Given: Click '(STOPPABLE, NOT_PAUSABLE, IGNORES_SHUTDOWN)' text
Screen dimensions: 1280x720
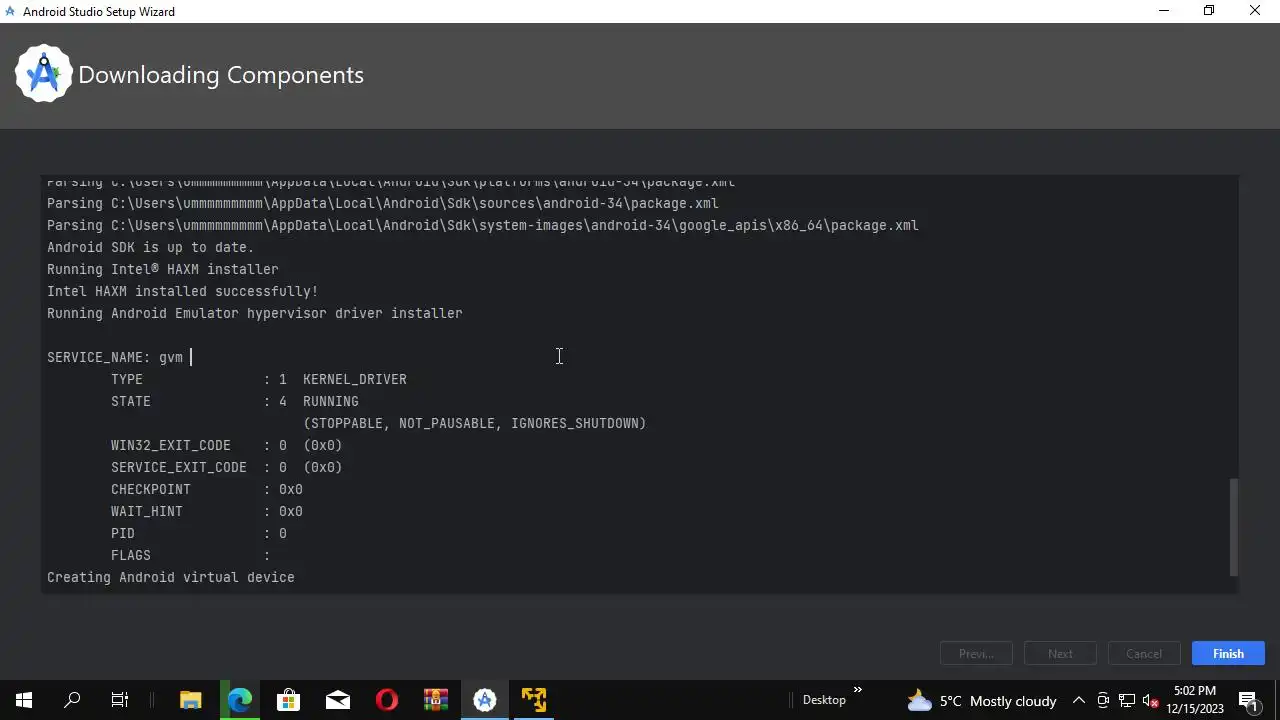Looking at the screenshot, I should click(x=475, y=423).
